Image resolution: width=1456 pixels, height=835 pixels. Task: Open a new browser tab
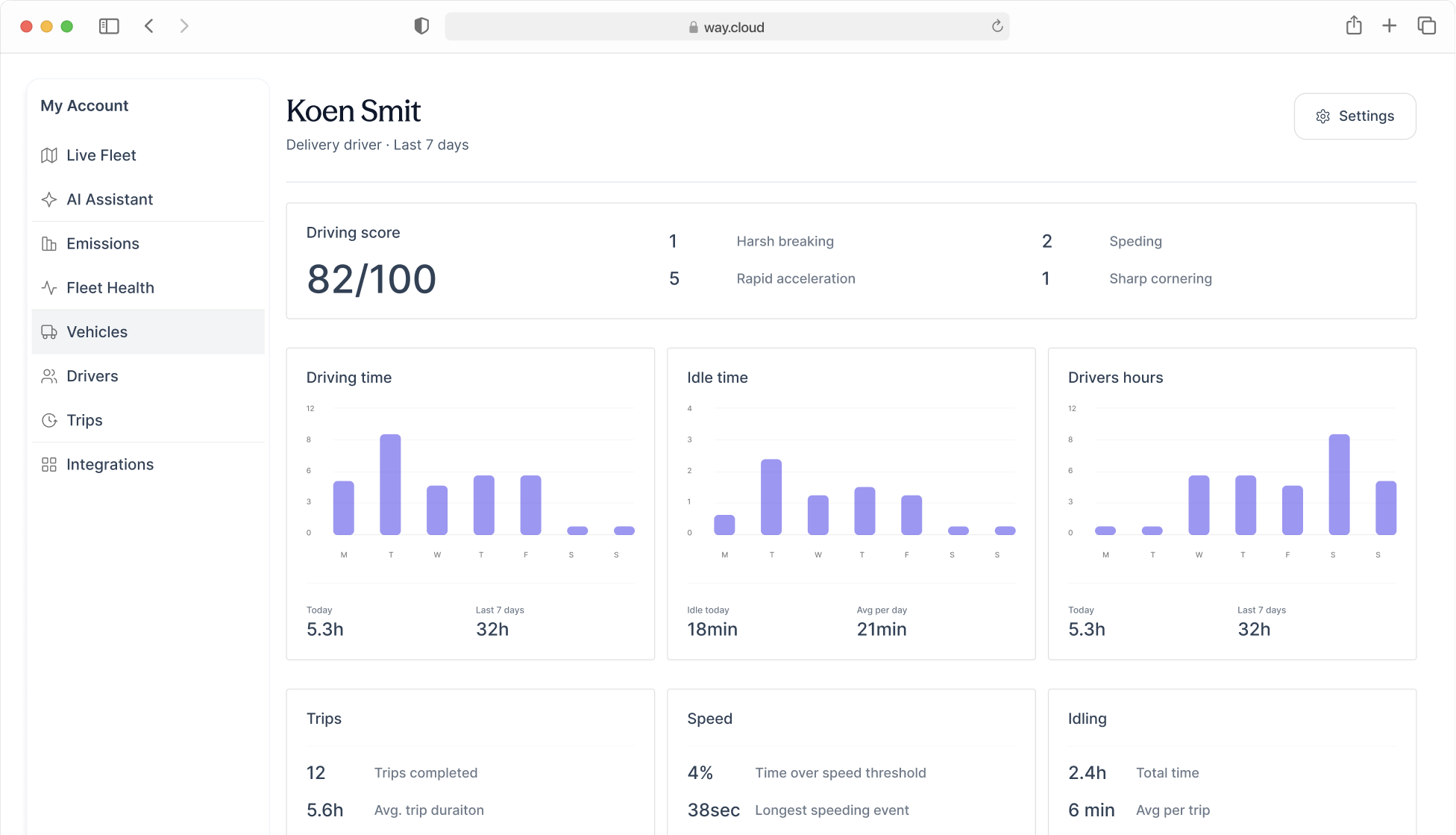click(x=1390, y=25)
